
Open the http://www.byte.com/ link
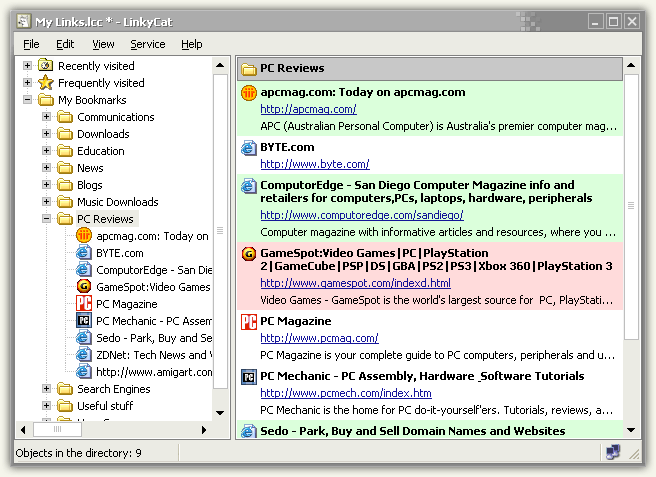coord(315,164)
